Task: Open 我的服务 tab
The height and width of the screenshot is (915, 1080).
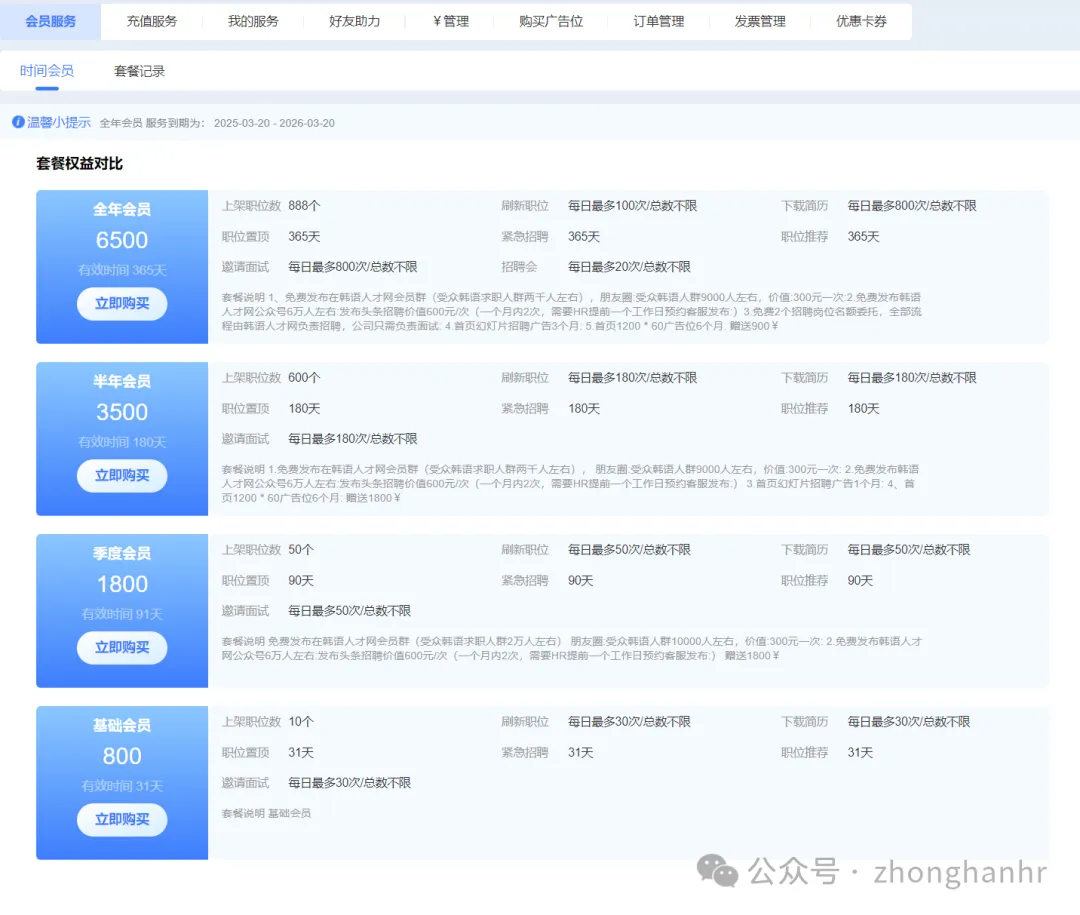Action: coord(253,21)
